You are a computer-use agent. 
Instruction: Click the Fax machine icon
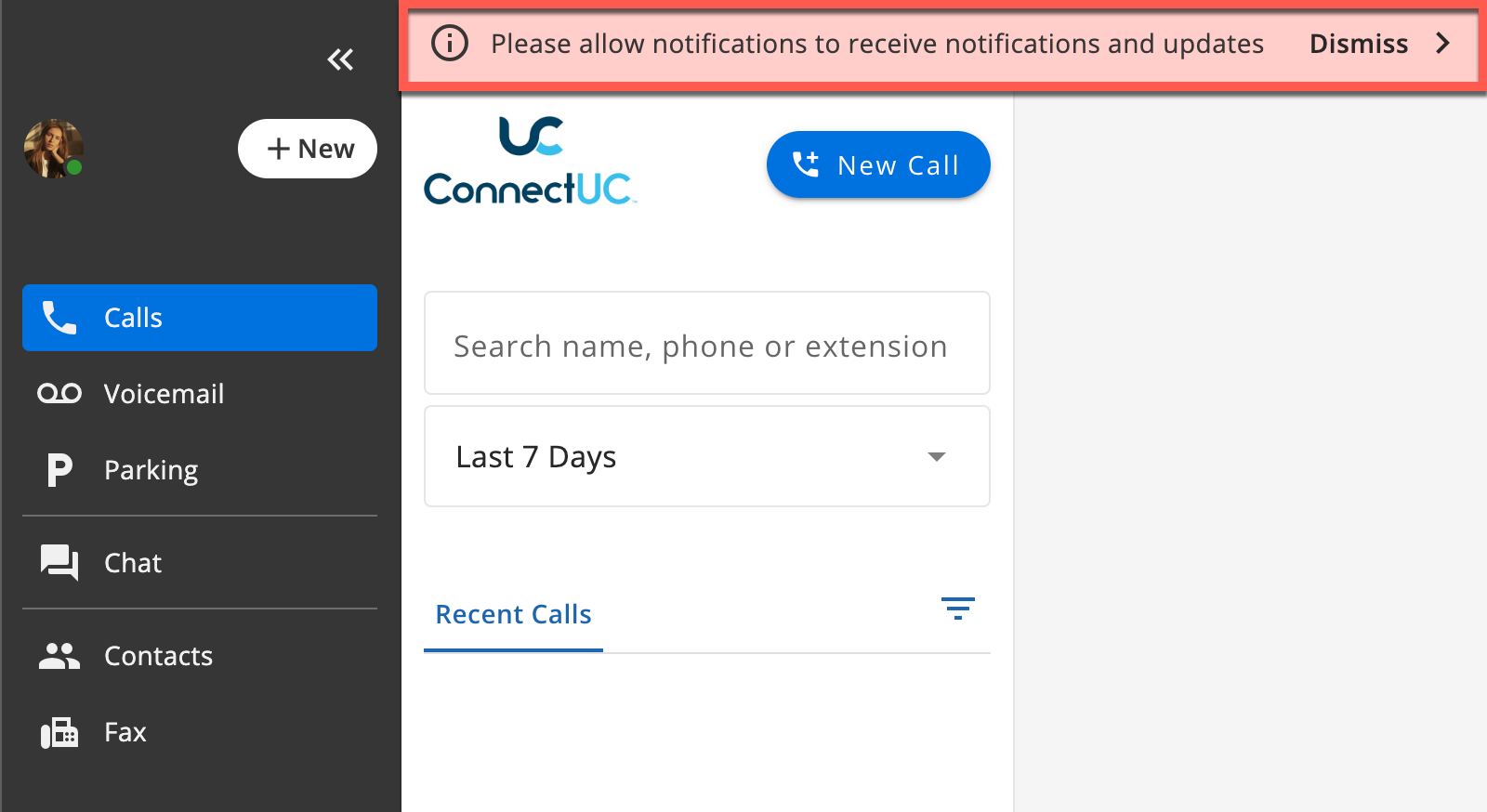click(x=59, y=732)
